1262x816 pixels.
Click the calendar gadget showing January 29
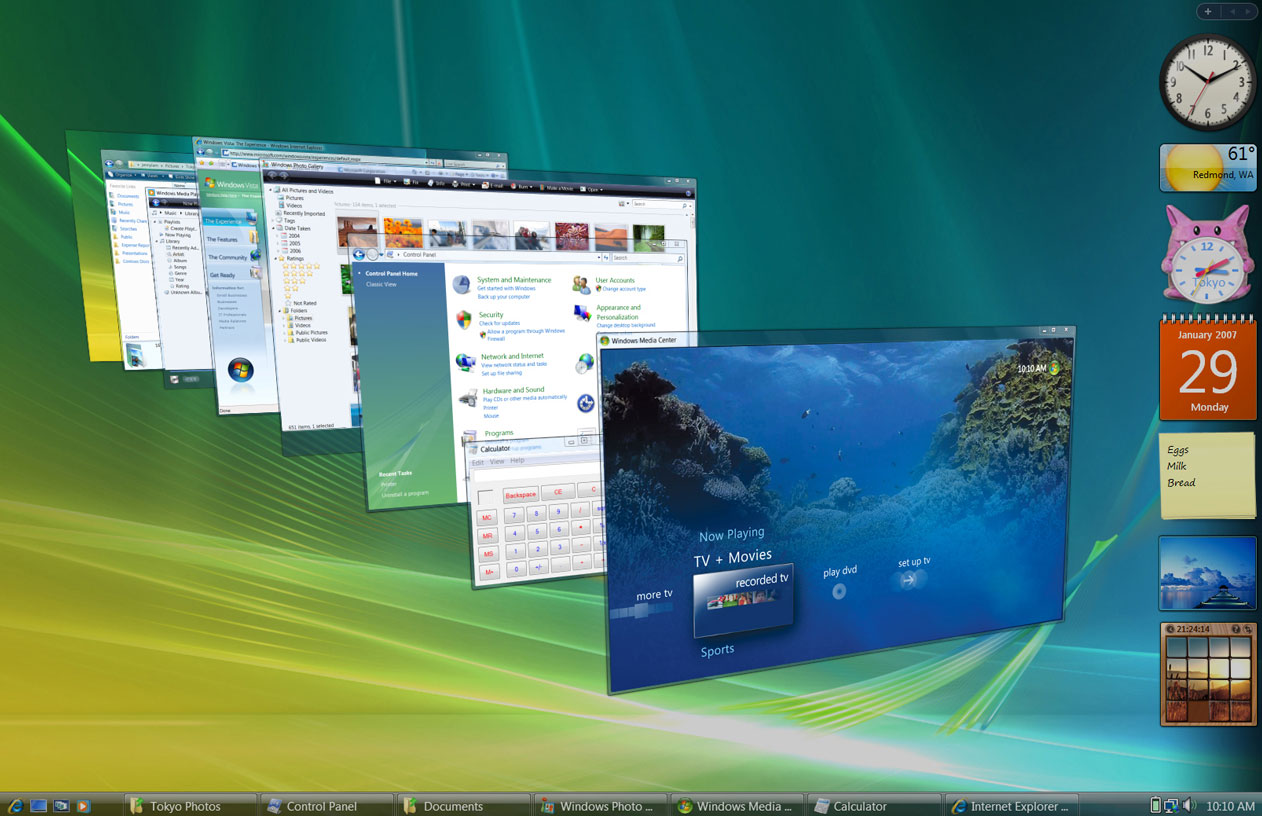tap(1208, 370)
